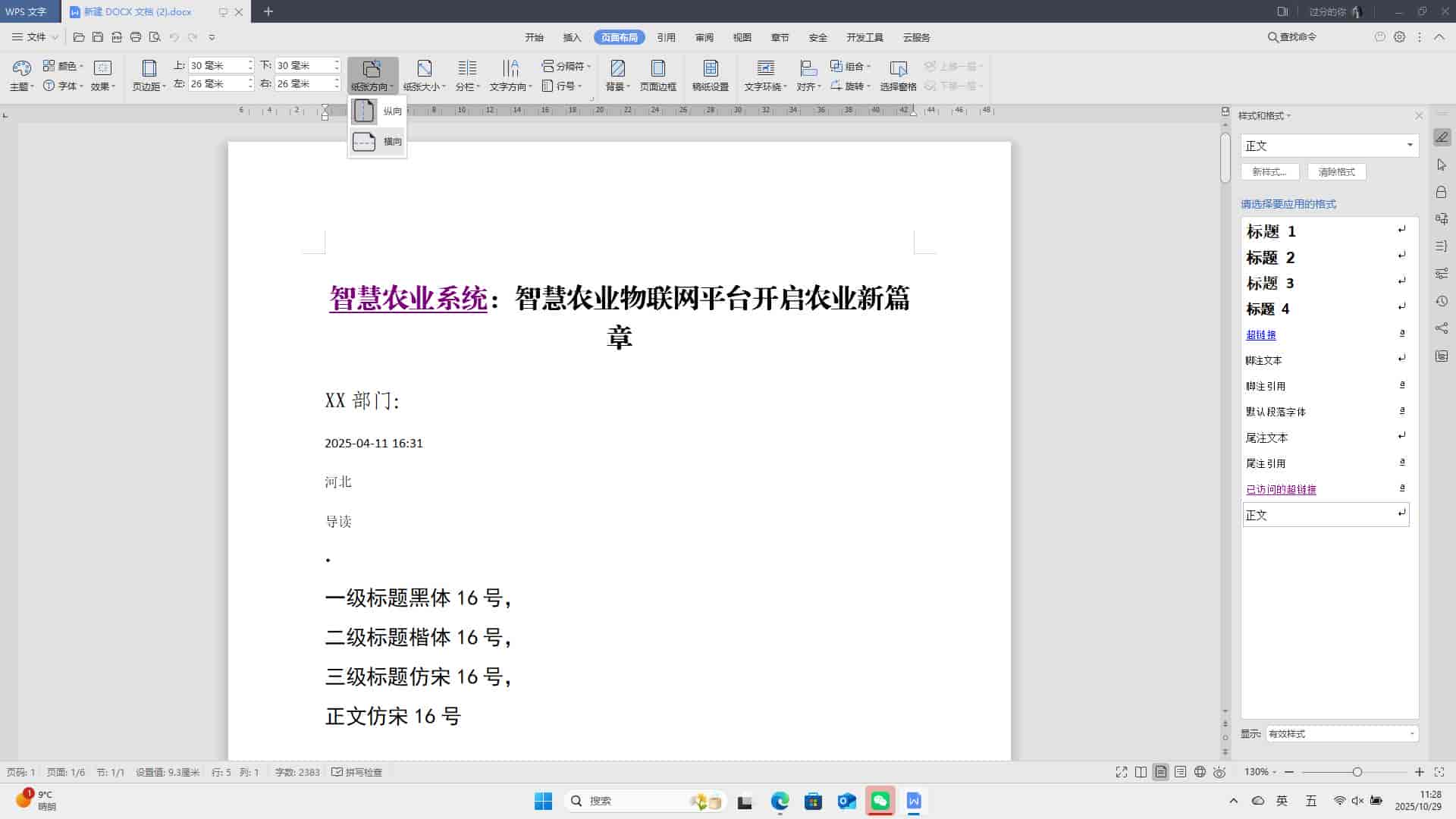Open the current style 正文 combo box

[1329, 146]
